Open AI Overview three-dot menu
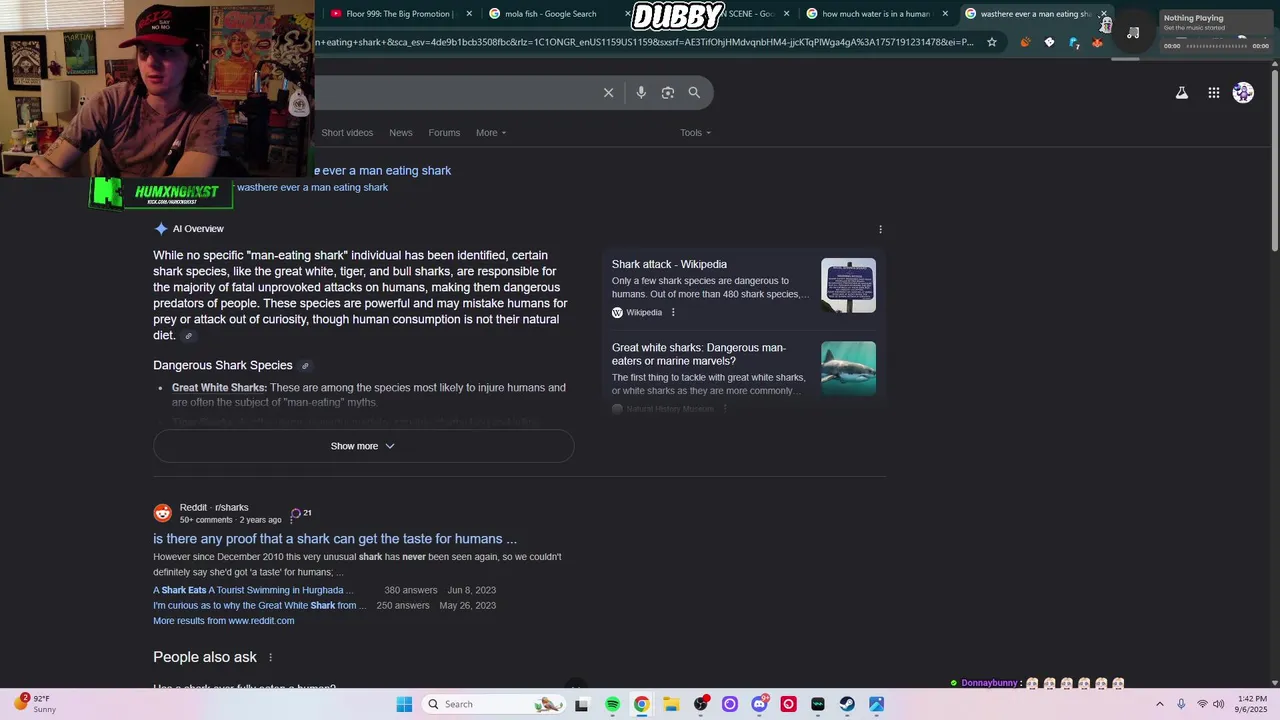The height and width of the screenshot is (720, 1280). click(x=880, y=229)
